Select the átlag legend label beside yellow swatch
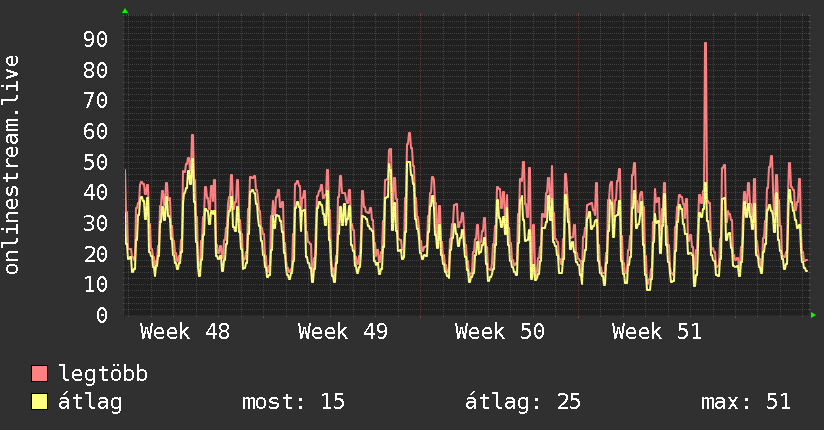Screen dimensions: 824x430 (x=91, y=402)
